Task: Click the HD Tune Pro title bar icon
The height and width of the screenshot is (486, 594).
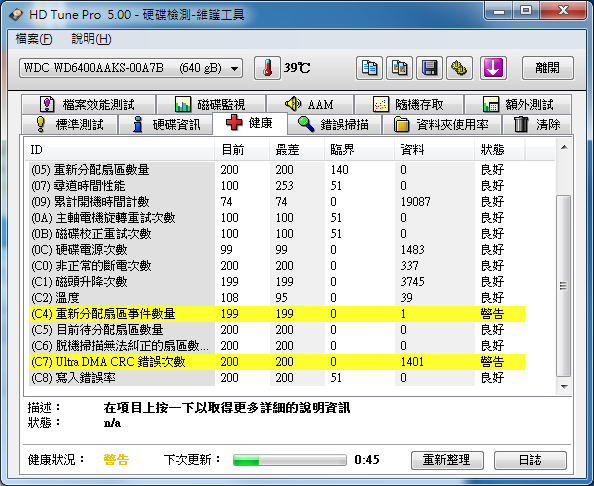Action: pos(16,15)
